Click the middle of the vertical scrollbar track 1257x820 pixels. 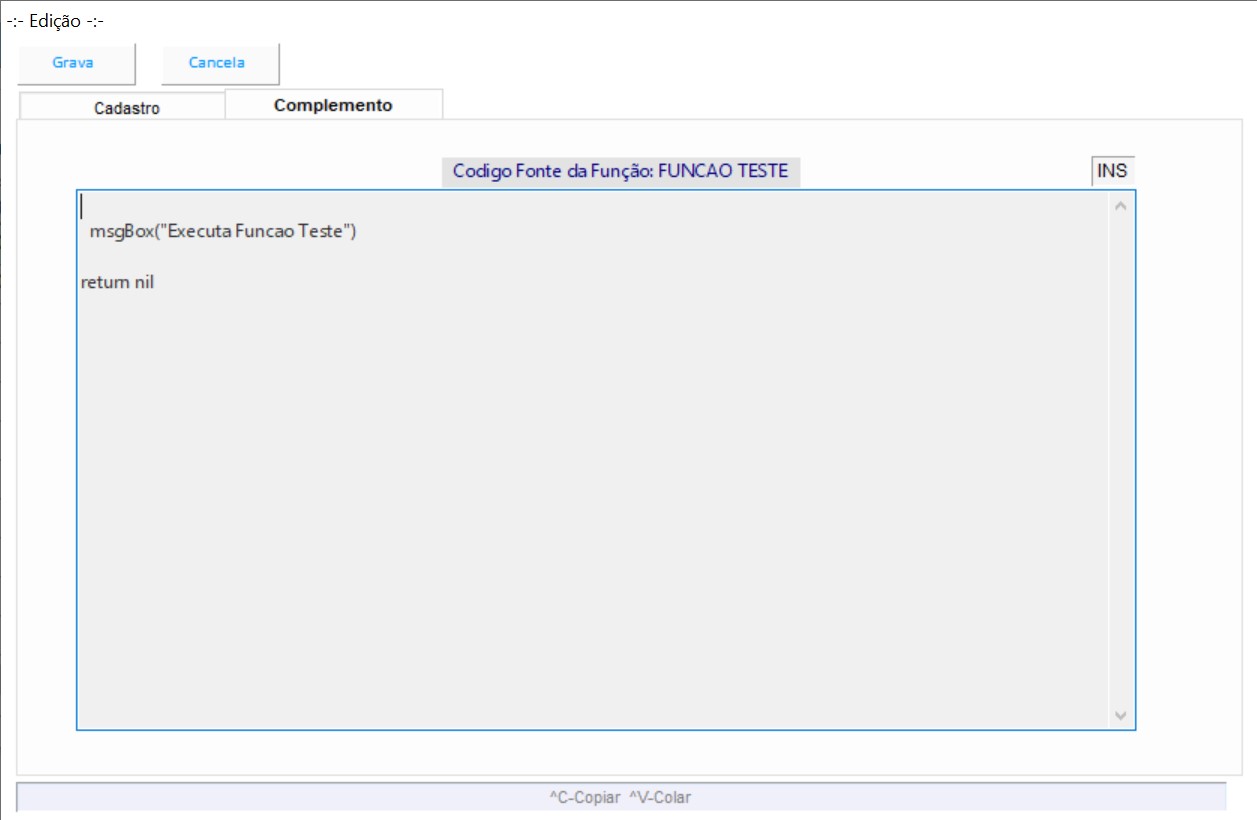click(x=1120, y=460)
